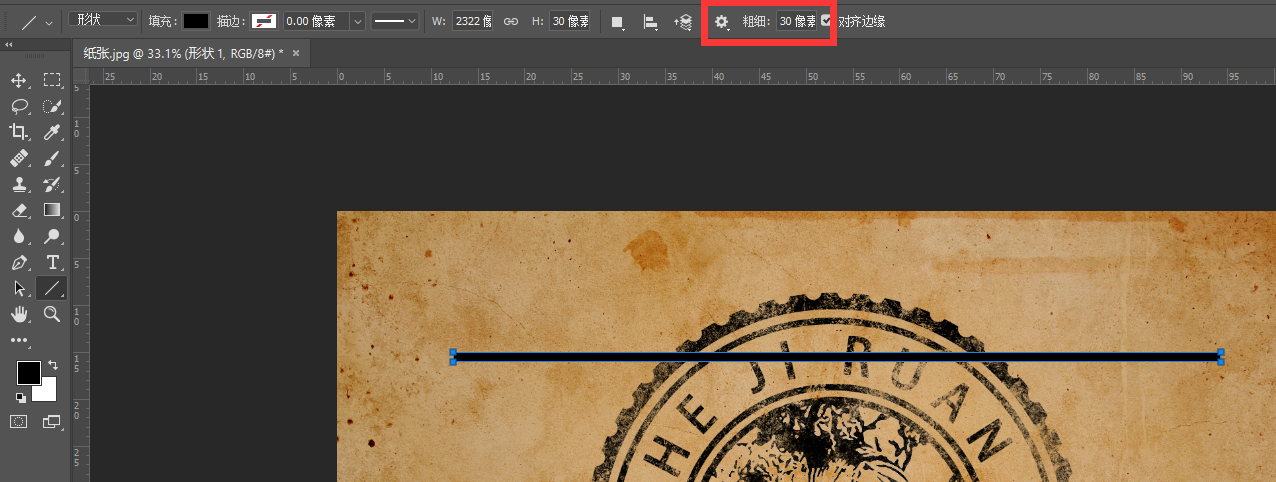This screenshot has width=1276, height=482.
Task: Select the Clone Stamp tool
Action: coord(18,184)
